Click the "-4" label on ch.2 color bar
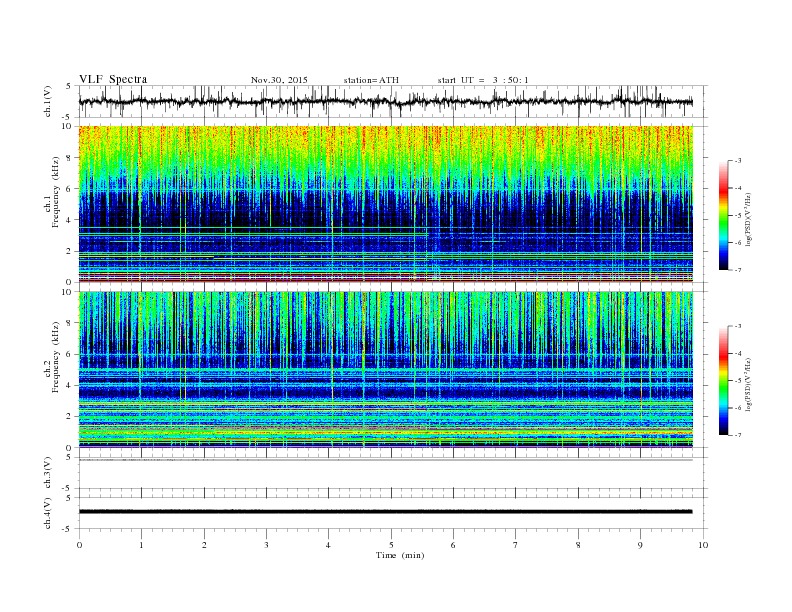This screenshot has width=792, height=612. tap(738, 353)
